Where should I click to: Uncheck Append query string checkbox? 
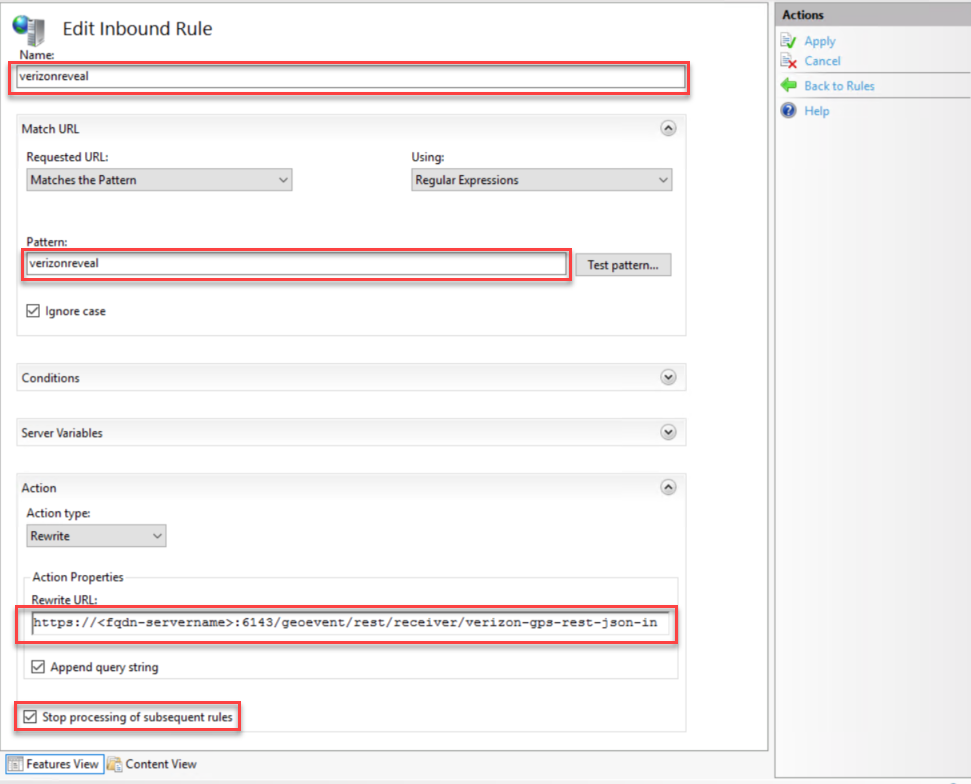(38, 667)
